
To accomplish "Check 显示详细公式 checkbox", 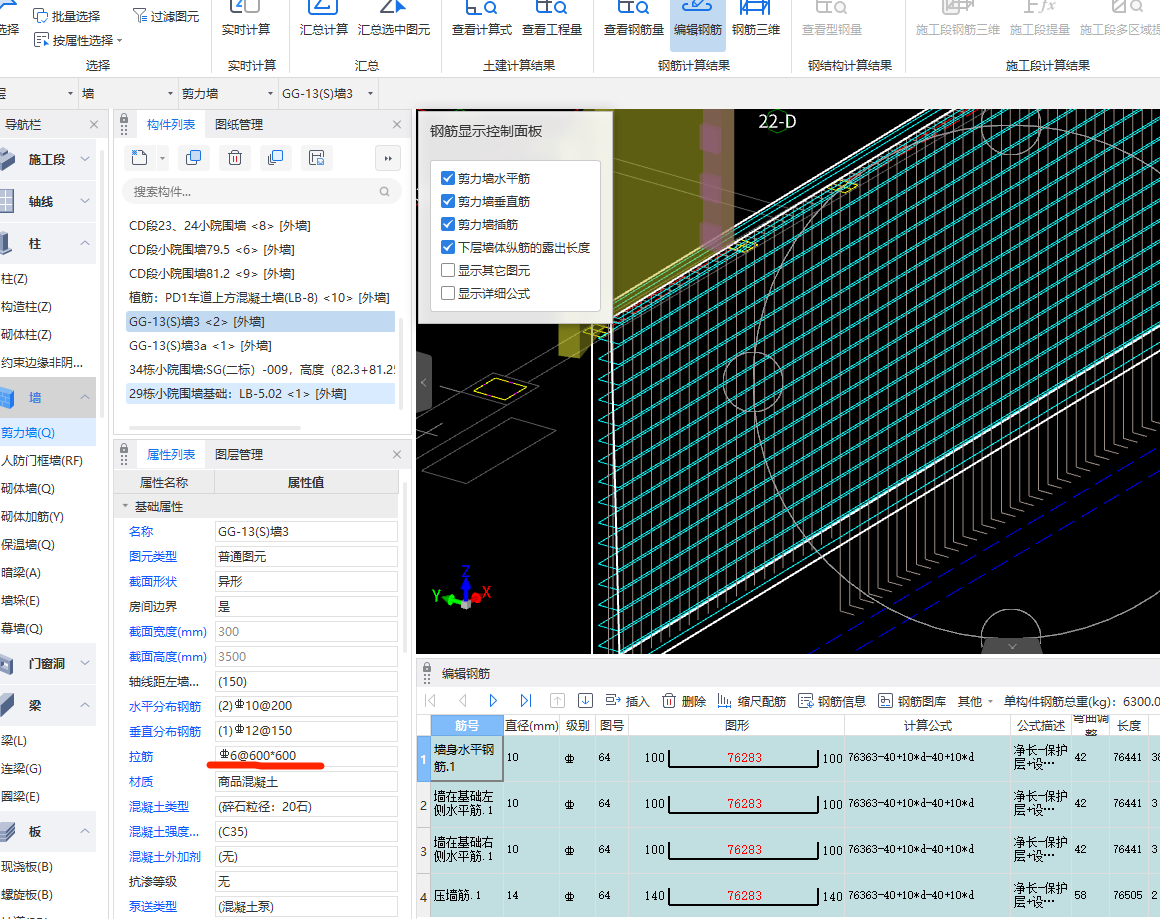I will (448, 293).
